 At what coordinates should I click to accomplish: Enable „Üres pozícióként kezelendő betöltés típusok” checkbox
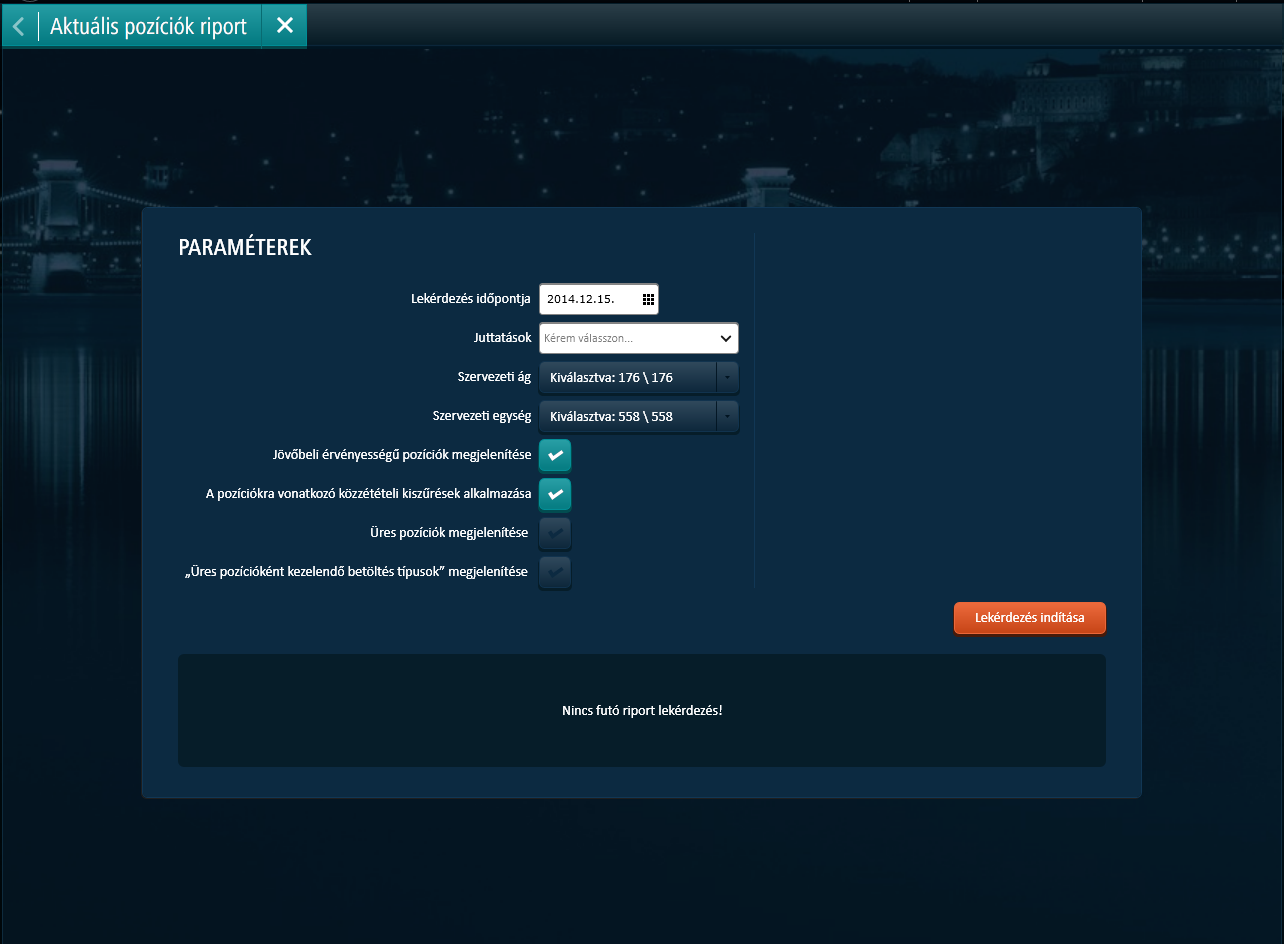(x=555, y=572)
